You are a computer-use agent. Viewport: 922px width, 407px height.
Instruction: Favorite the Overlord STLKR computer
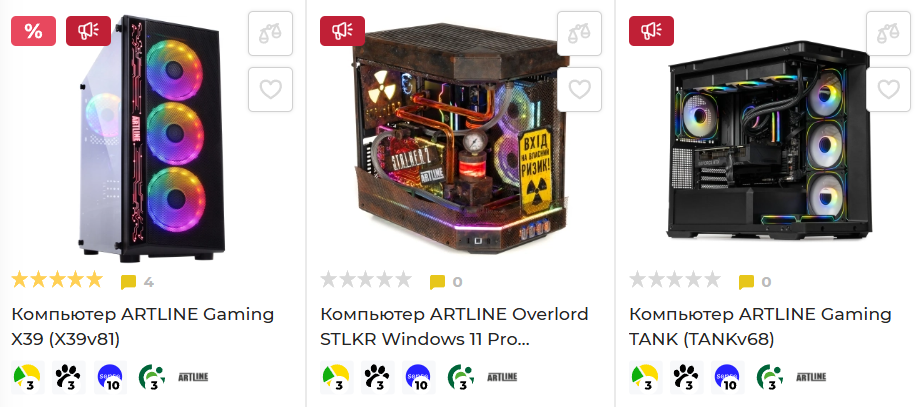pos(579,89)
